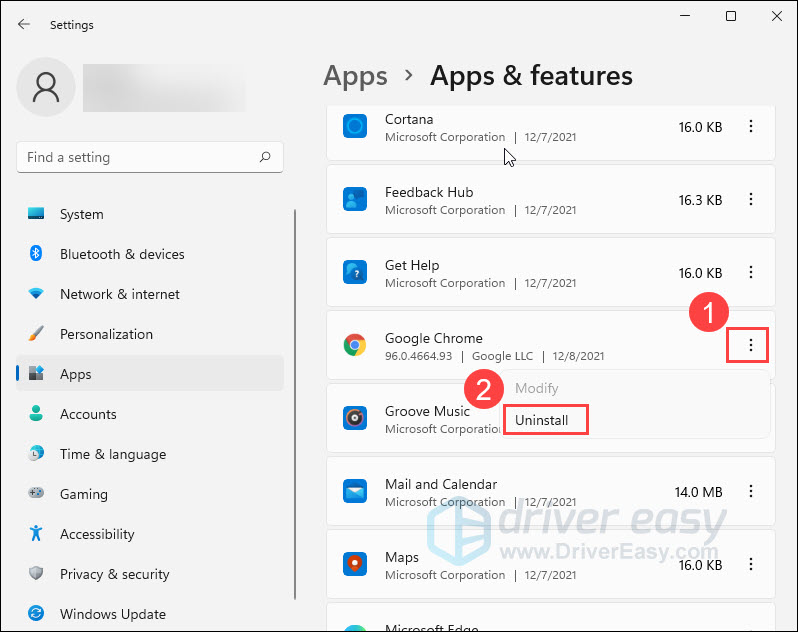798x632 pixels.
Task: Click the Google Chrome app name
Action: [434, 338]
